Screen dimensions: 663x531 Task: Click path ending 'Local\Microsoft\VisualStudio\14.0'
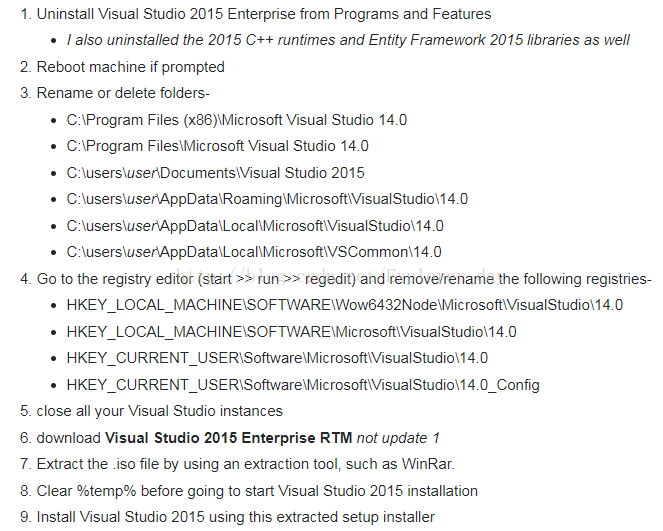[255, 226]
